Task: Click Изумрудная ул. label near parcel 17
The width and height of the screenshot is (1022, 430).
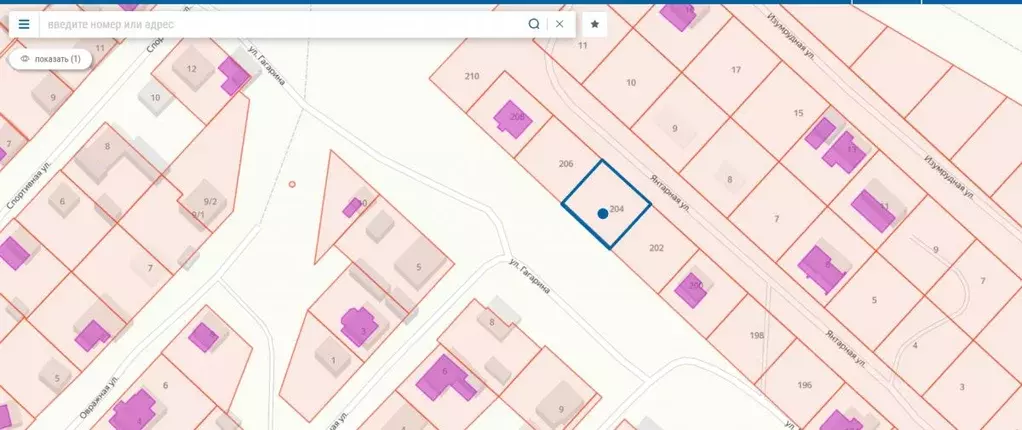Action: [x=791, y=37]
